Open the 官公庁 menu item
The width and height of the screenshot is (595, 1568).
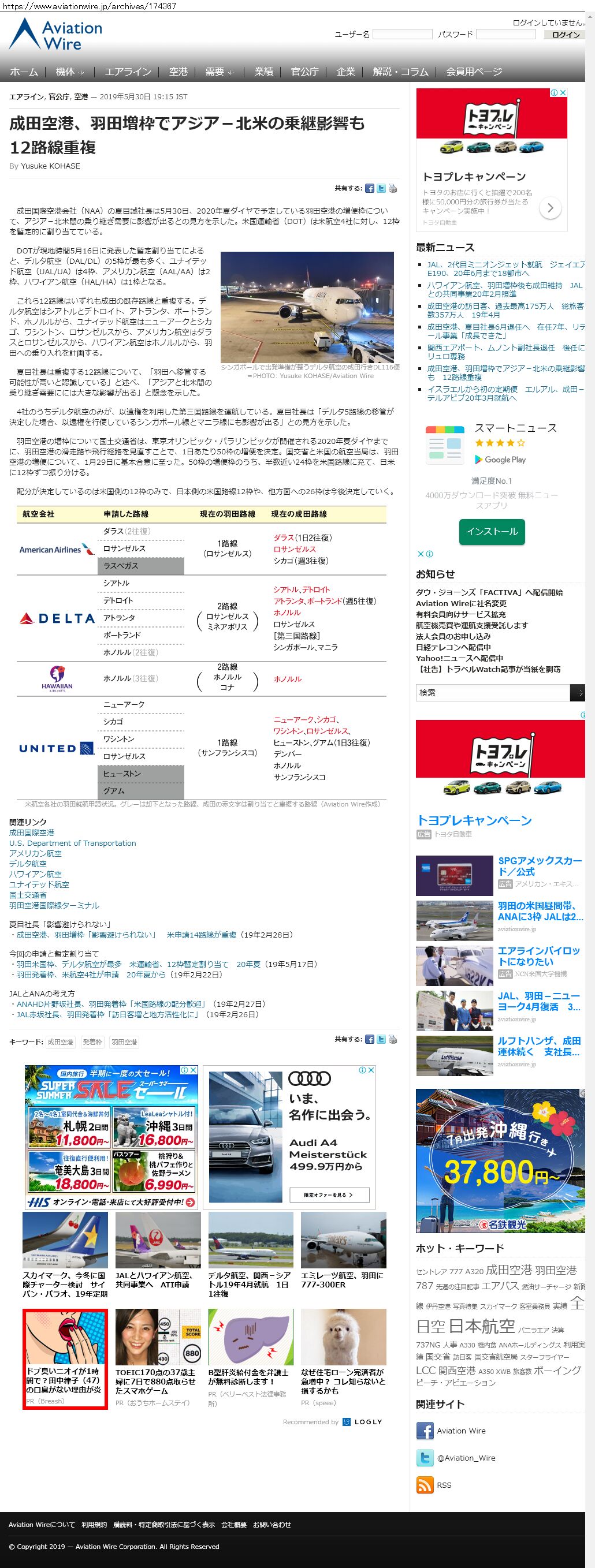(304, 72)
